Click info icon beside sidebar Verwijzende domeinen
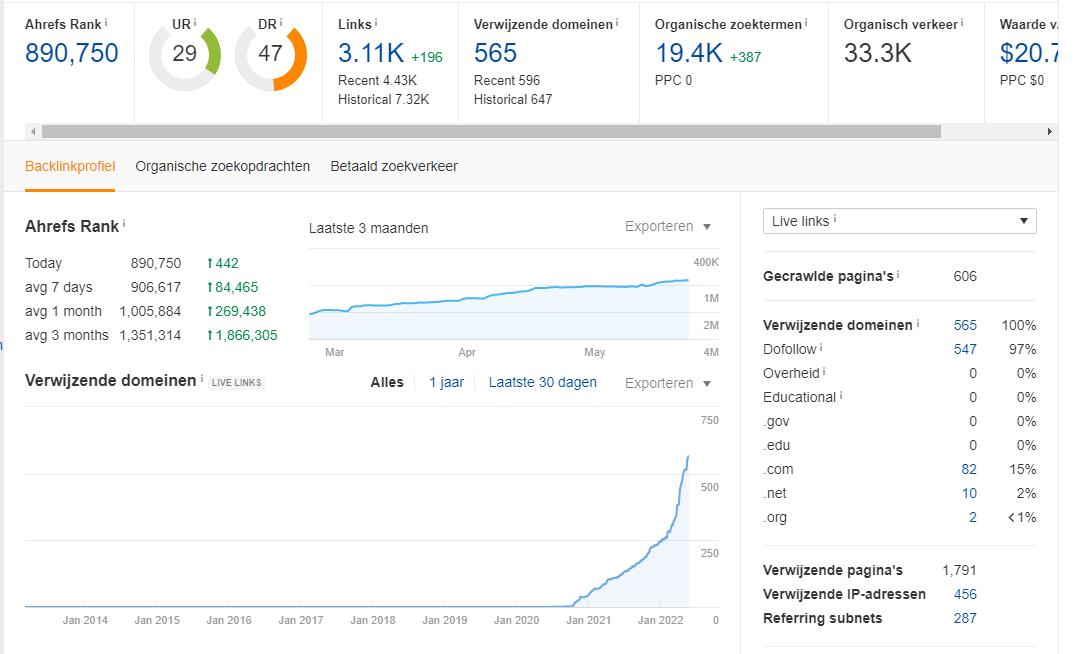 tap(918, 323)
